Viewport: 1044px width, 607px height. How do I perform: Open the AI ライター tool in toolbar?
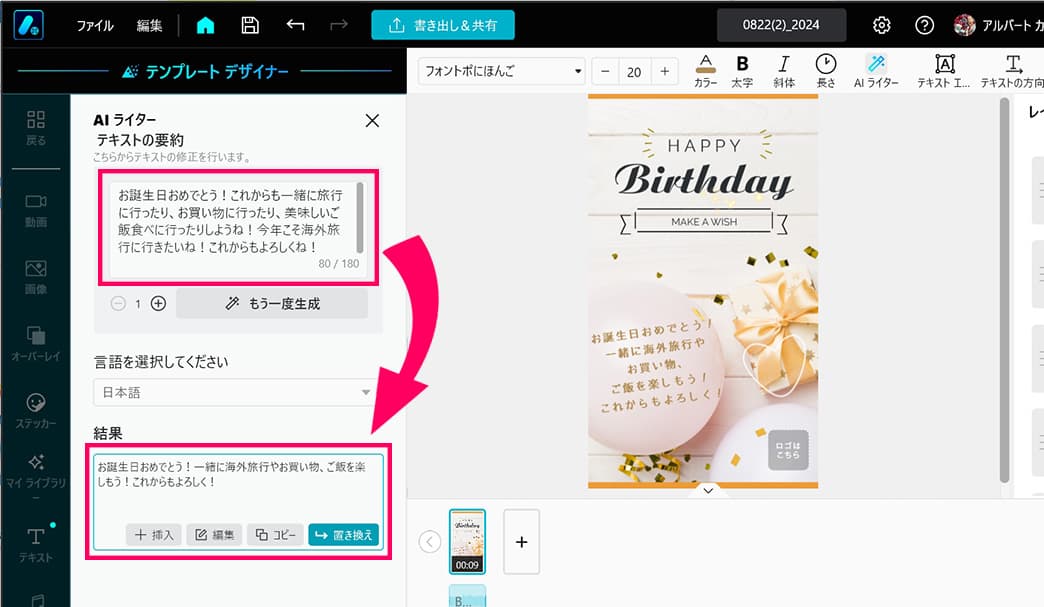[x=876, y=71]
